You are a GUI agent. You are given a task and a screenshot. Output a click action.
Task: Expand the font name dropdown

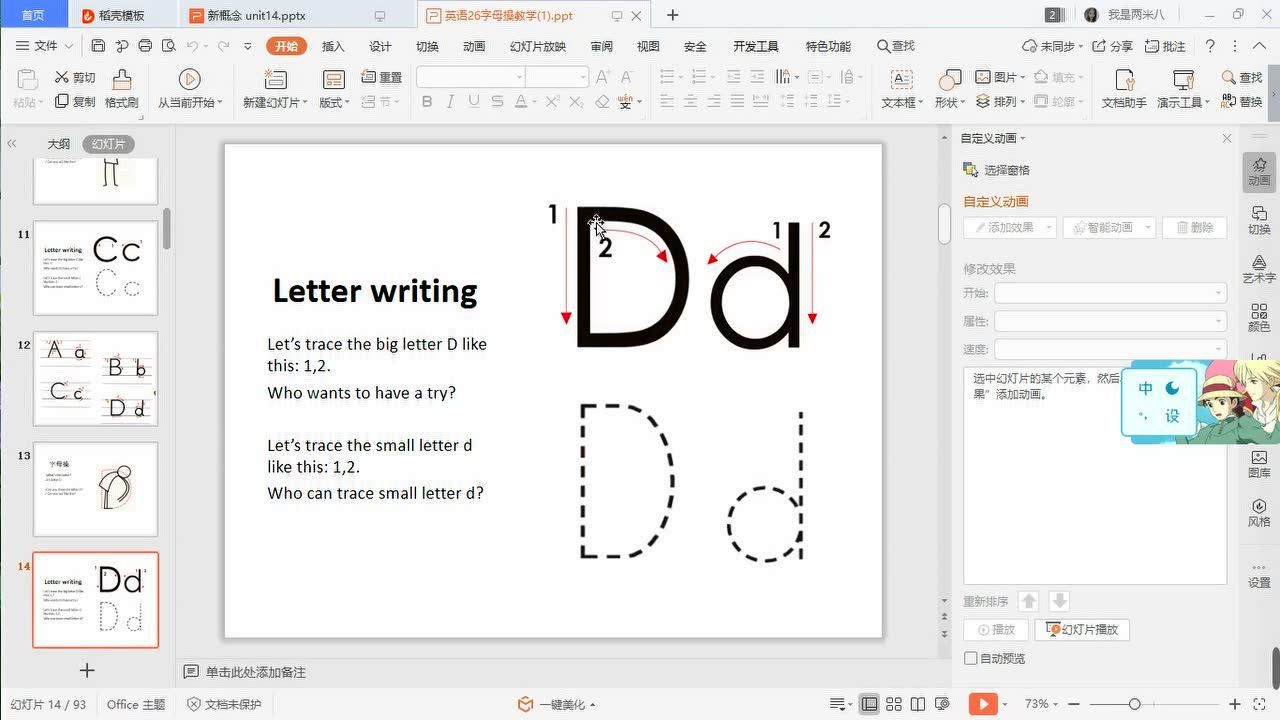pos(519,77)
